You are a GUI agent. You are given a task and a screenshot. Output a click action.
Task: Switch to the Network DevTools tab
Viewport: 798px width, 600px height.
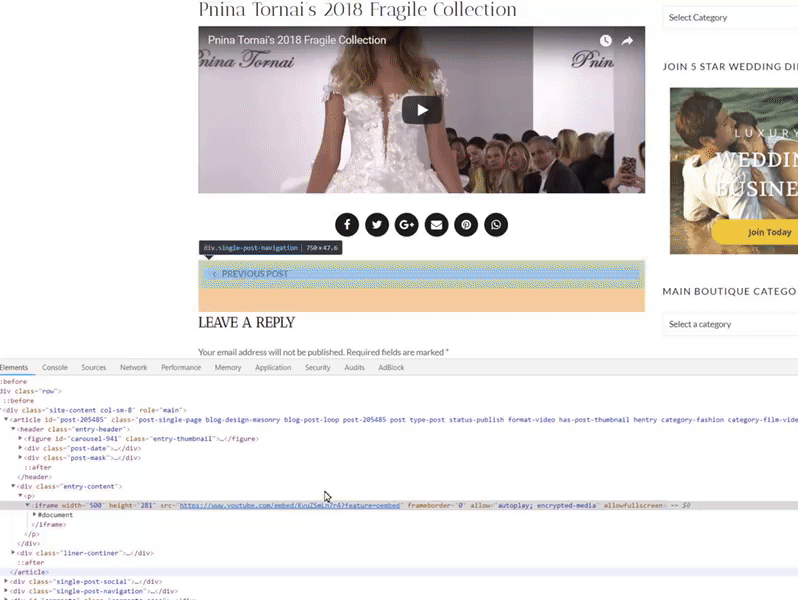click(x=133, y=367)
